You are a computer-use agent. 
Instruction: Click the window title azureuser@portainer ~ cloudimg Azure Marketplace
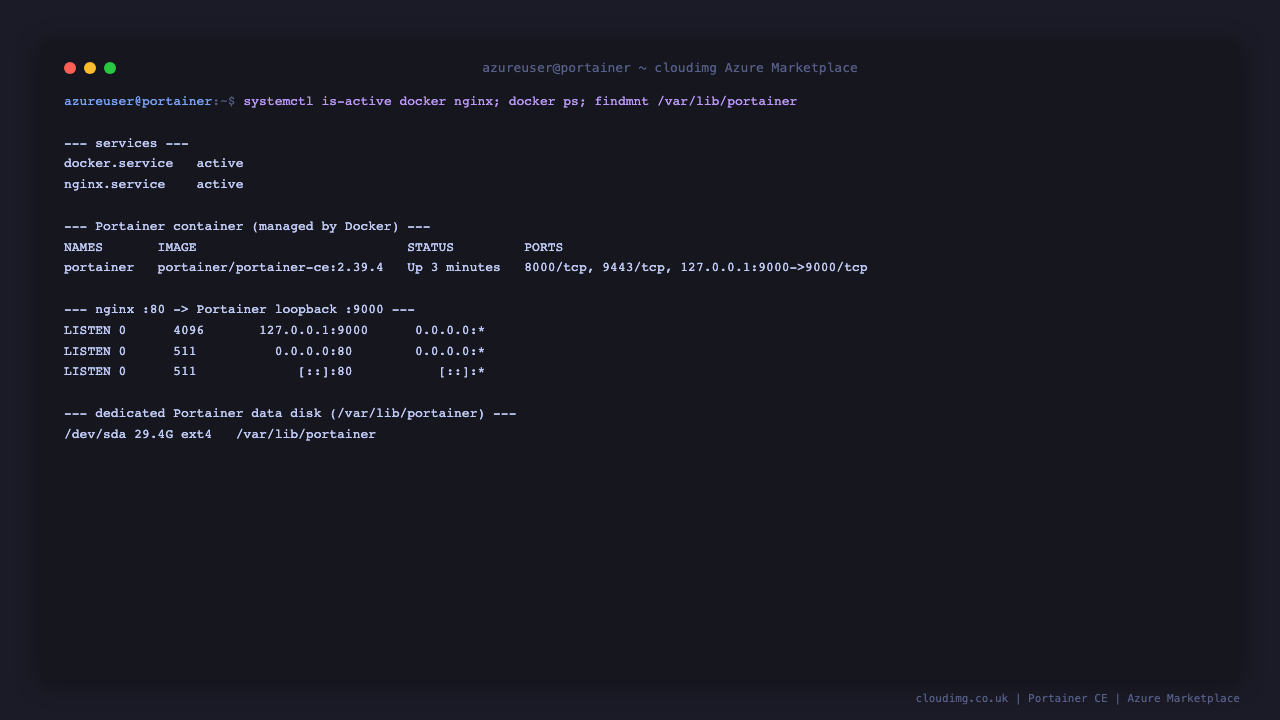[x=670, y=68]
